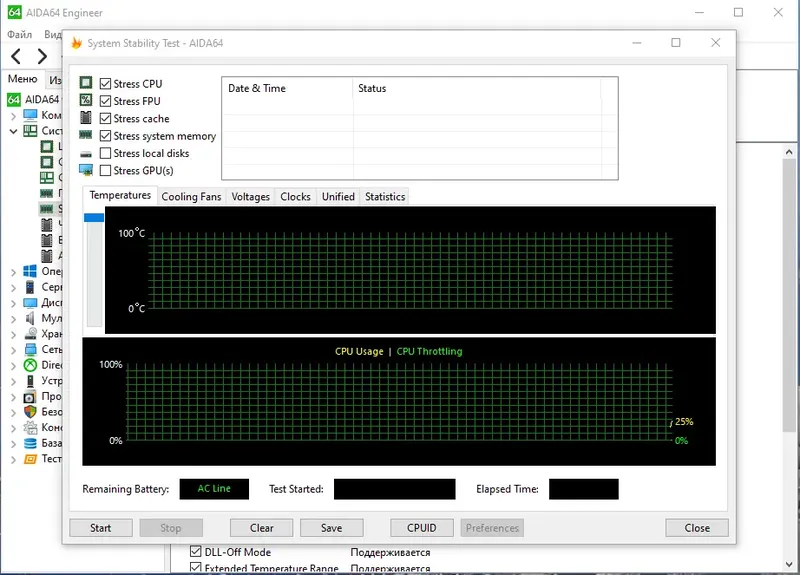The image size is (800, 575).
Task: Open the Файл menu
Action: coord(19,34)
